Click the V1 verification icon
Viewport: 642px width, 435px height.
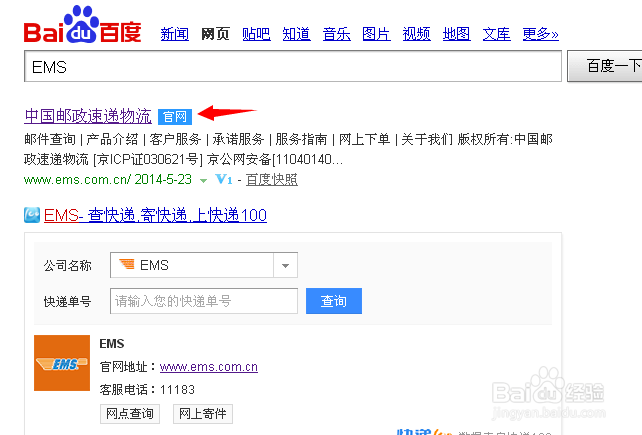point(224,179)
